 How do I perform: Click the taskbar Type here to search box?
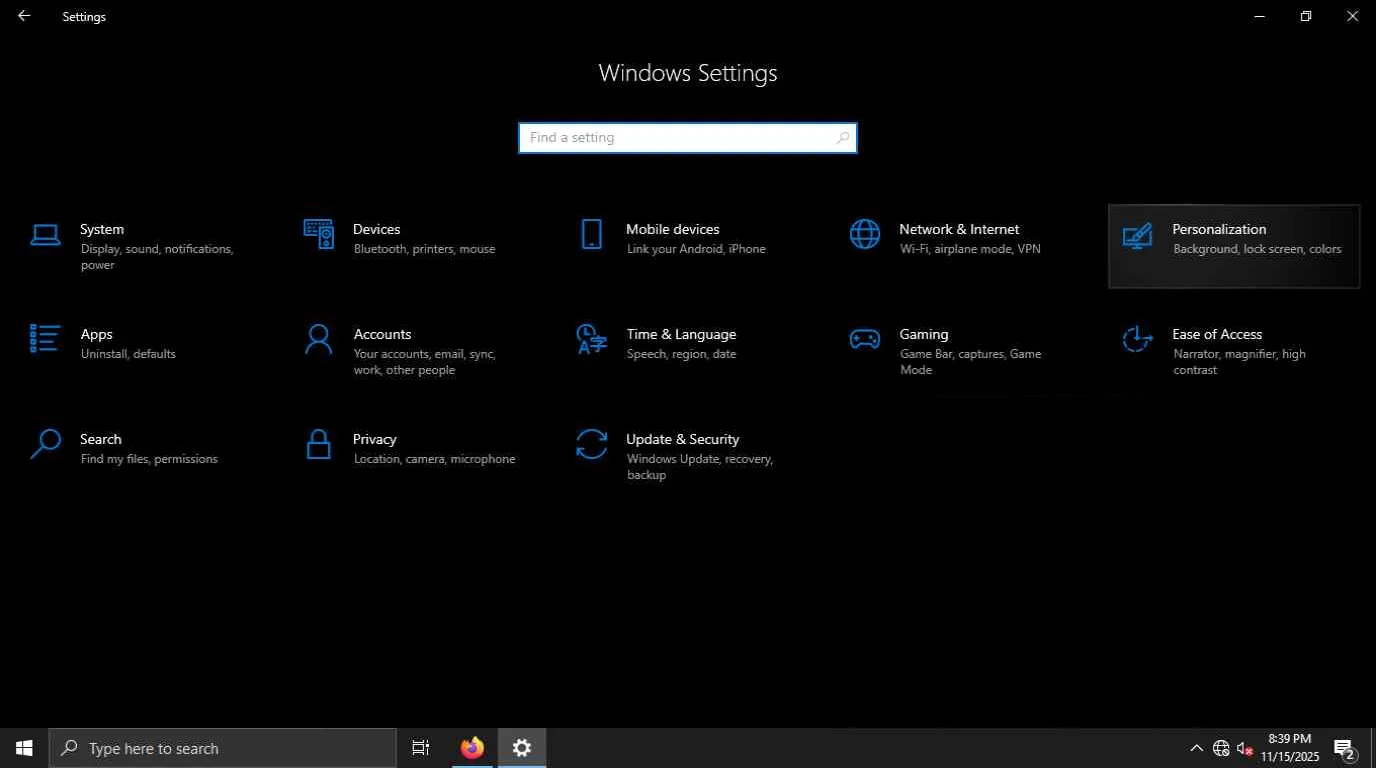click(222, 748)
